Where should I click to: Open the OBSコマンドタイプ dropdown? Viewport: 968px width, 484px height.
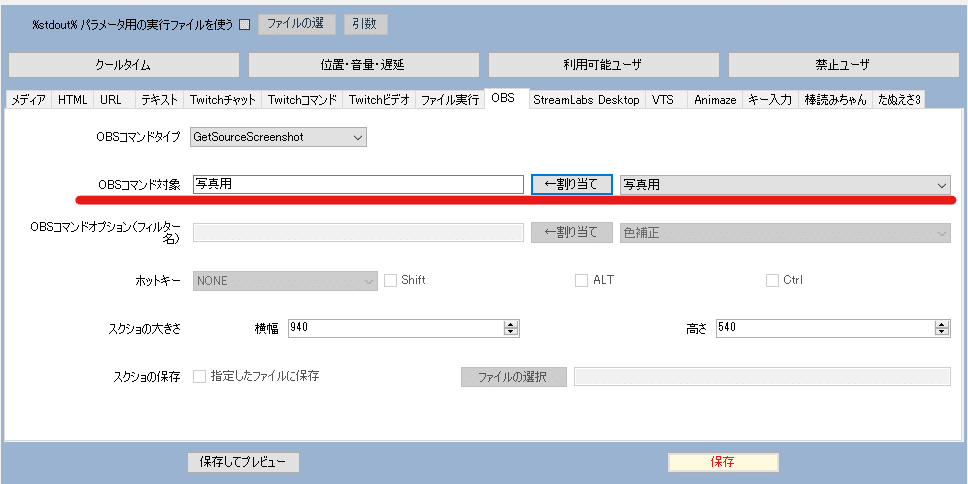pyautogui.click(x=278, y=137)
